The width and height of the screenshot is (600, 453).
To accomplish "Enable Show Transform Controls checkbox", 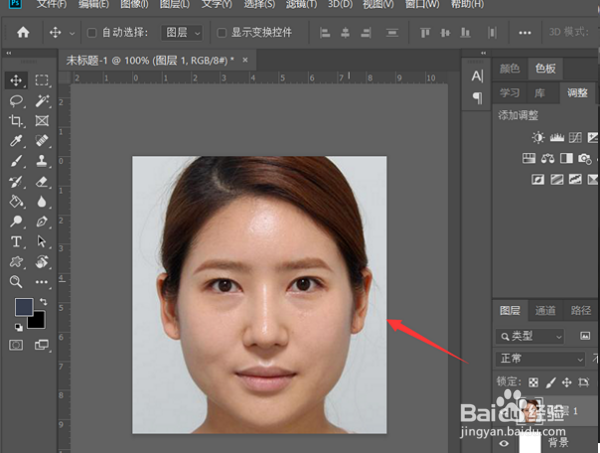I will click(222, 33).
